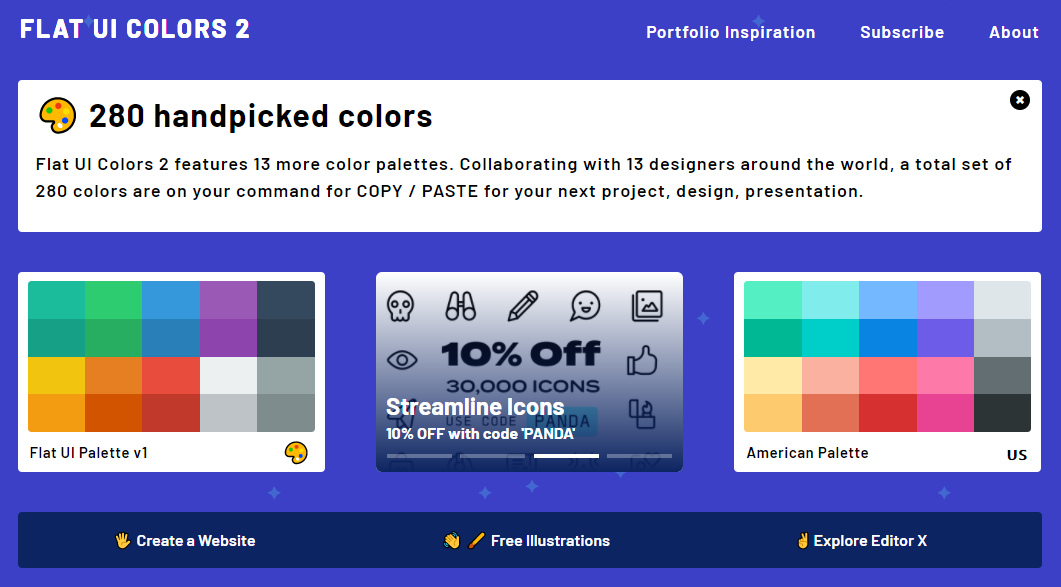Select a green swatch in Flat UI Palette v1
The image size is (1061, 587).
(113, 298)
